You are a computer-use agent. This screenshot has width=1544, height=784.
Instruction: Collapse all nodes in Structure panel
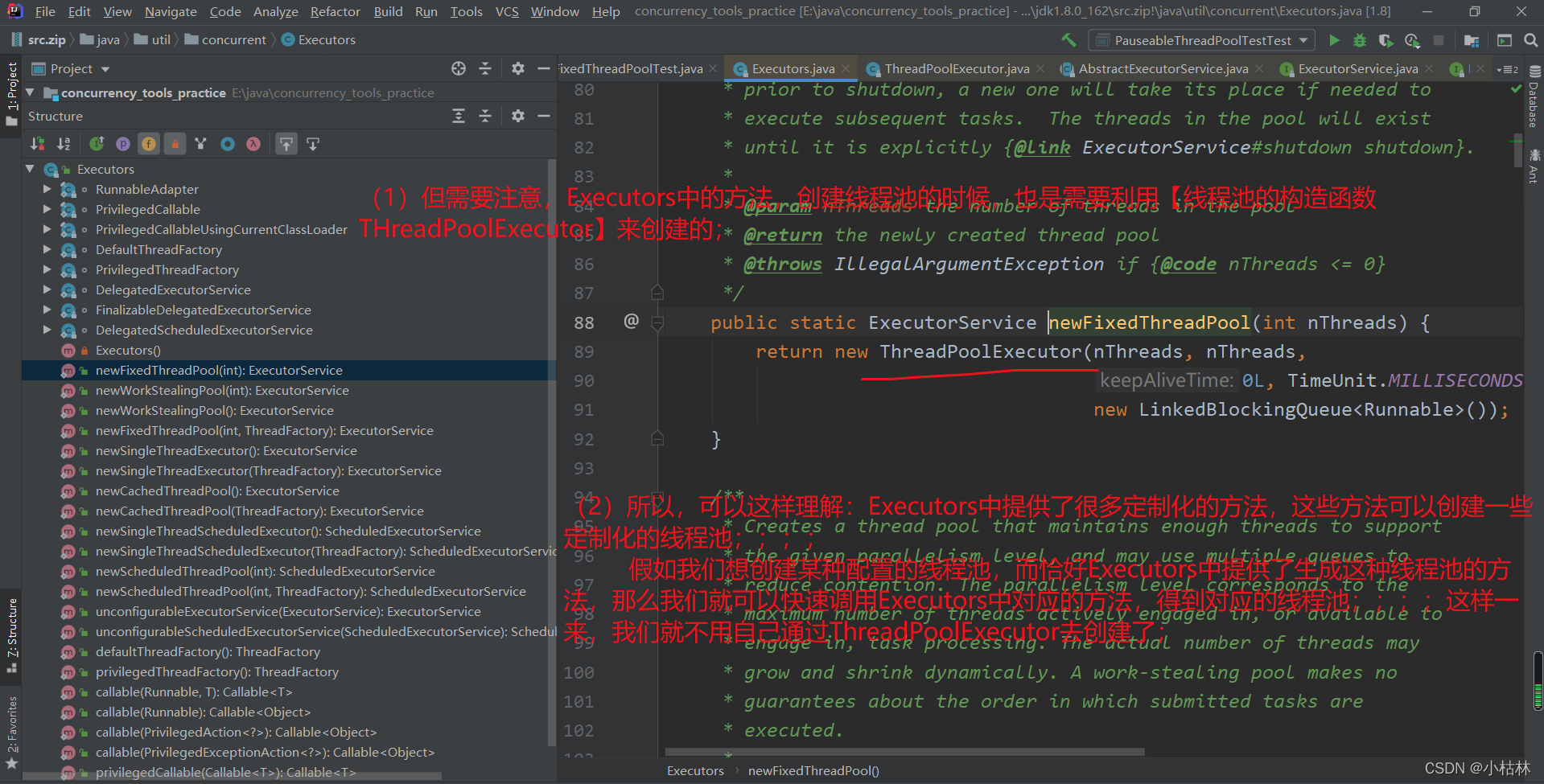point(485,116)
